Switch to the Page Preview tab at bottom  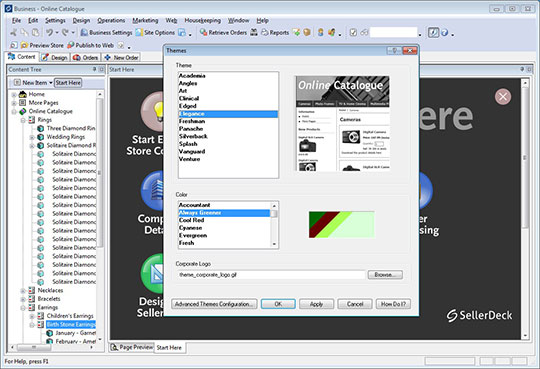[132, 347]
